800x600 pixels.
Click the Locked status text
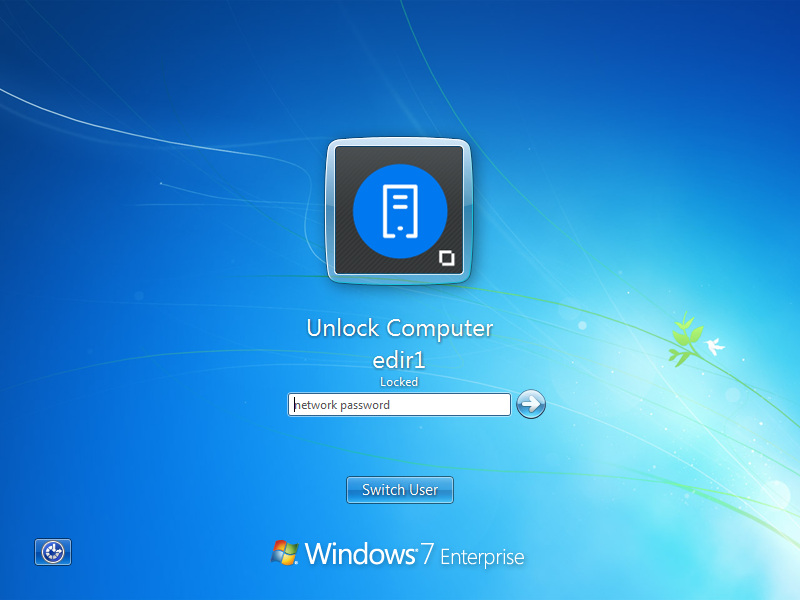[399, 382]
